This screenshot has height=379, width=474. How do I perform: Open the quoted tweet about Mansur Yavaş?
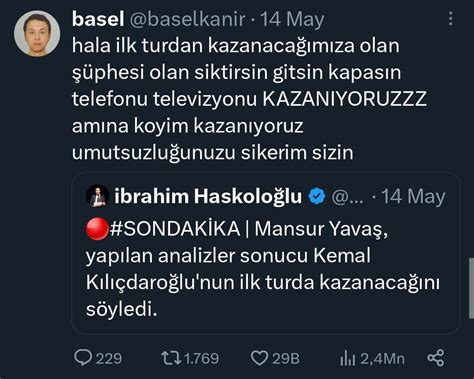[266, 253]
